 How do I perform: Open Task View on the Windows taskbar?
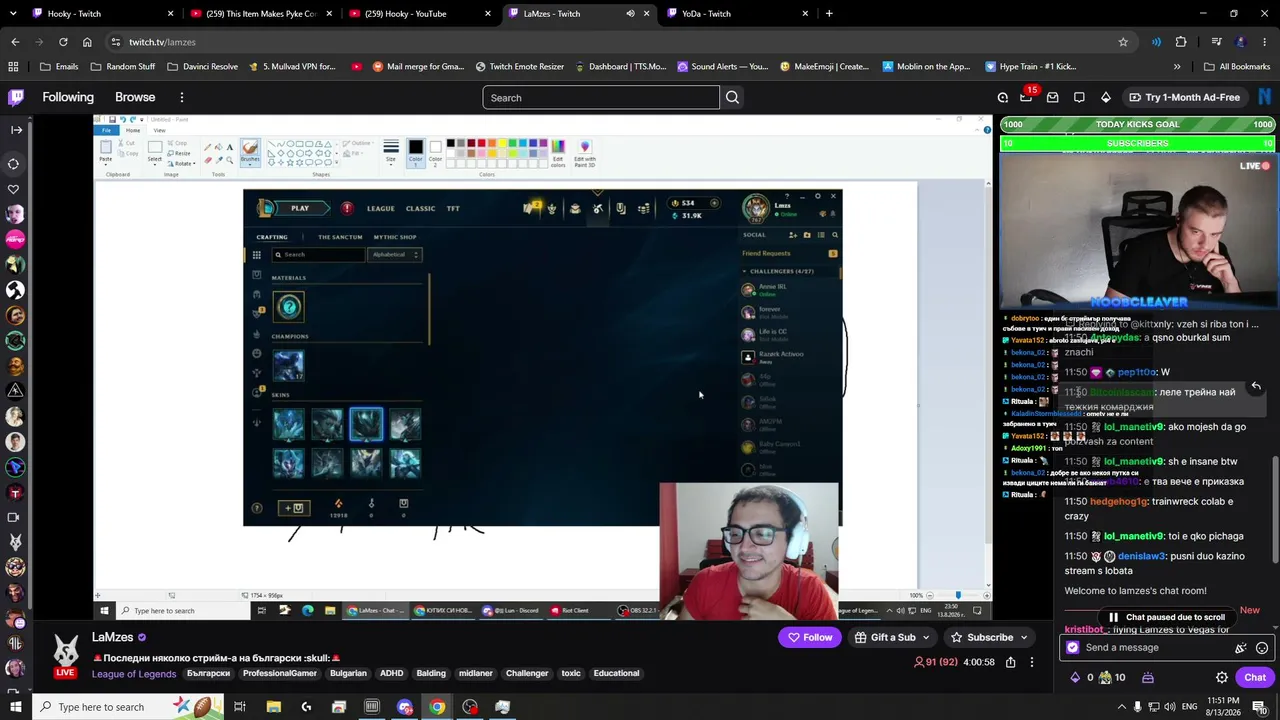240,707
